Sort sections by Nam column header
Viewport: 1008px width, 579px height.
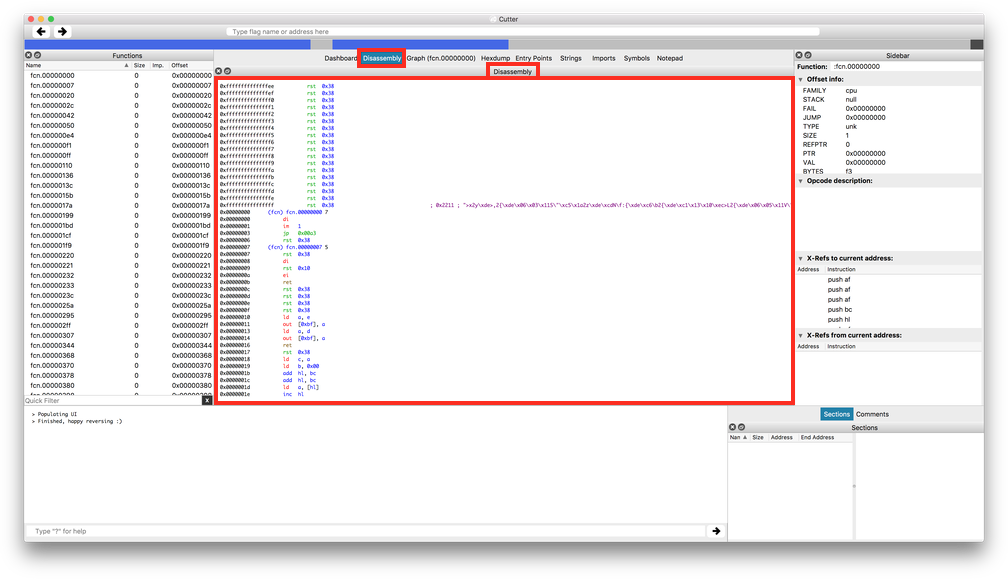tap(738, 437)
